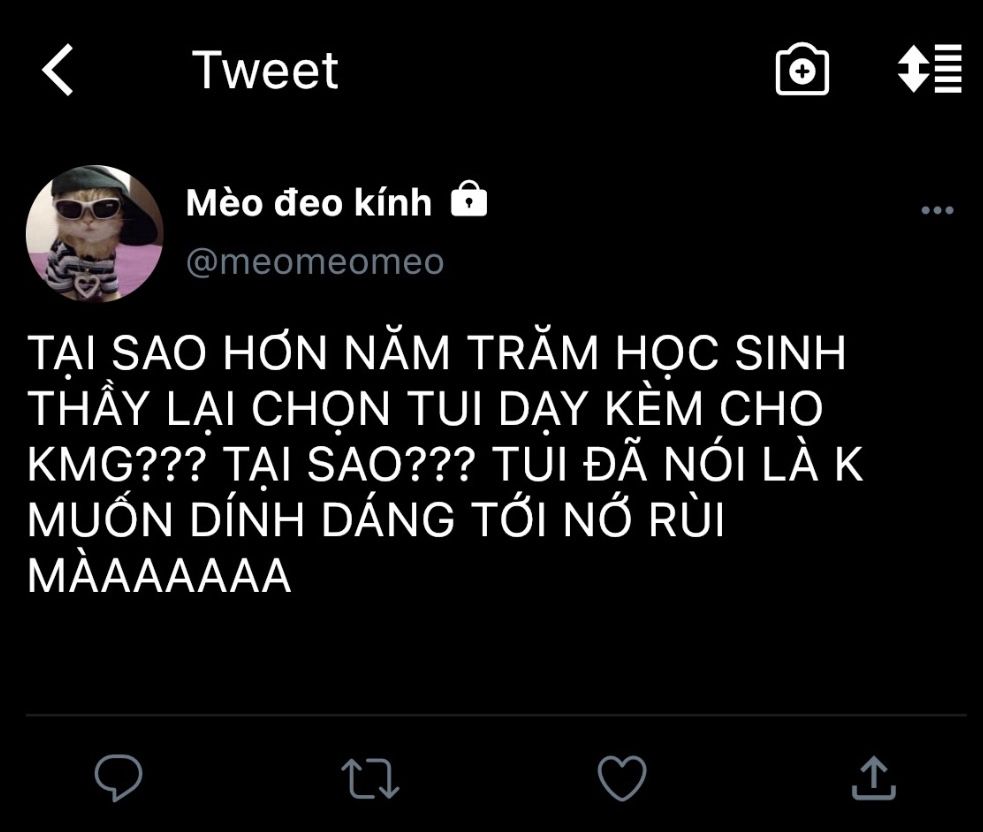Click the padlock icon beside the name
This screenshot has width=983, height=832.
pyautogui.click(x=469, y=199)
